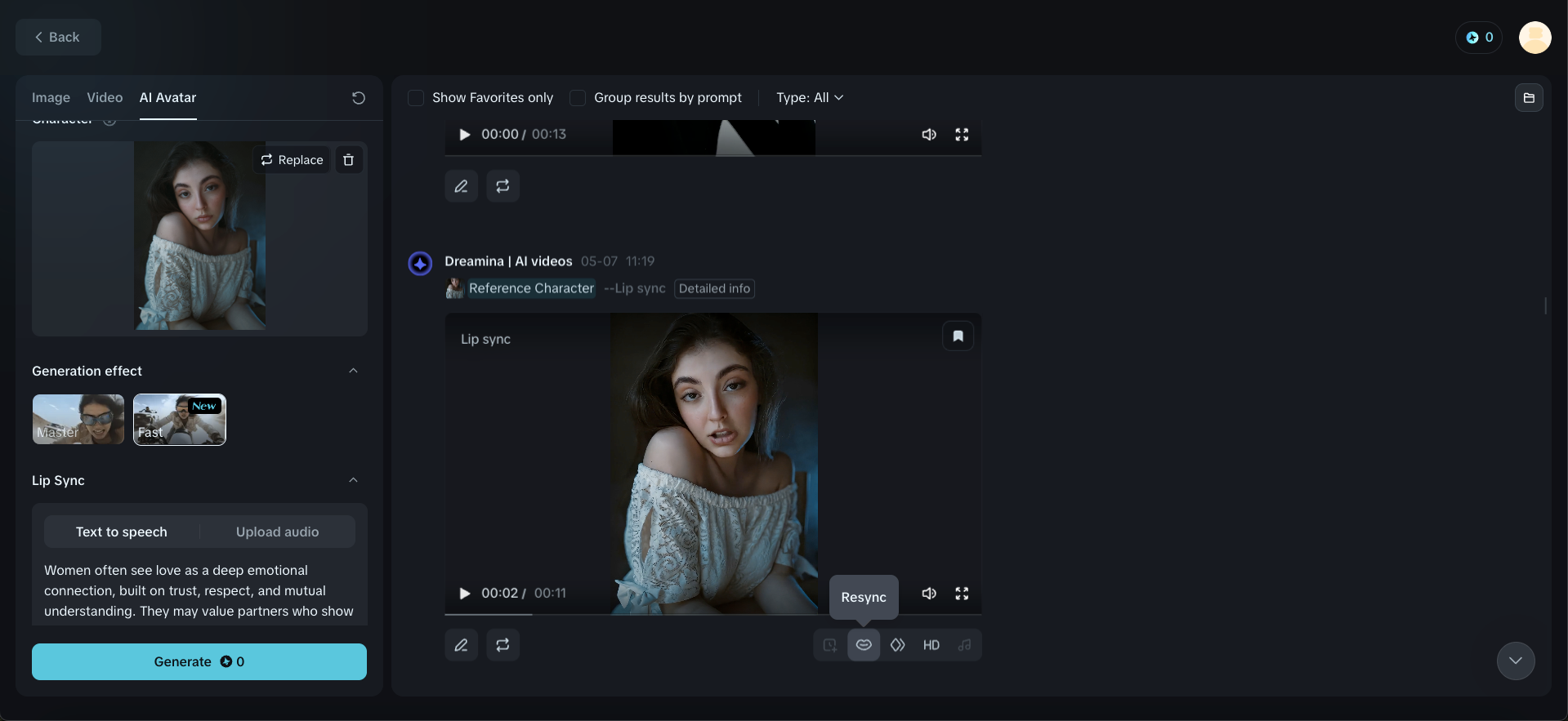Click the Resync lip icon
1568x721 pixels.
(864, 645)
